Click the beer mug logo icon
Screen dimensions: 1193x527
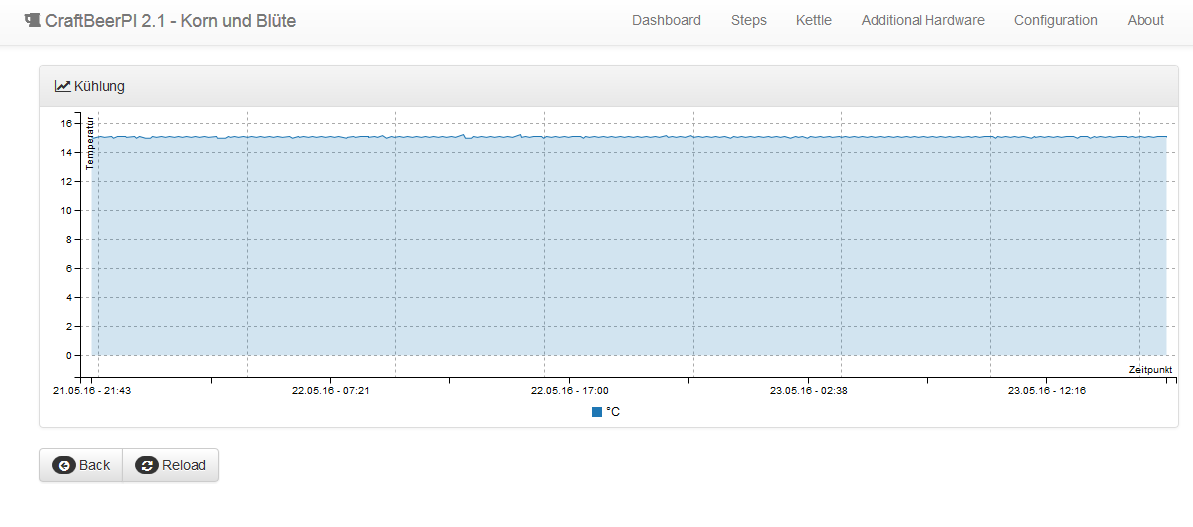coord(32,20)
